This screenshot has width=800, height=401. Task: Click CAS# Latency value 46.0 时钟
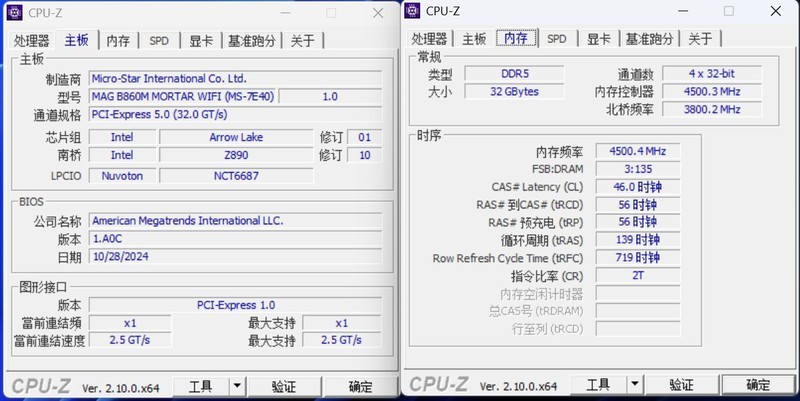638,187
